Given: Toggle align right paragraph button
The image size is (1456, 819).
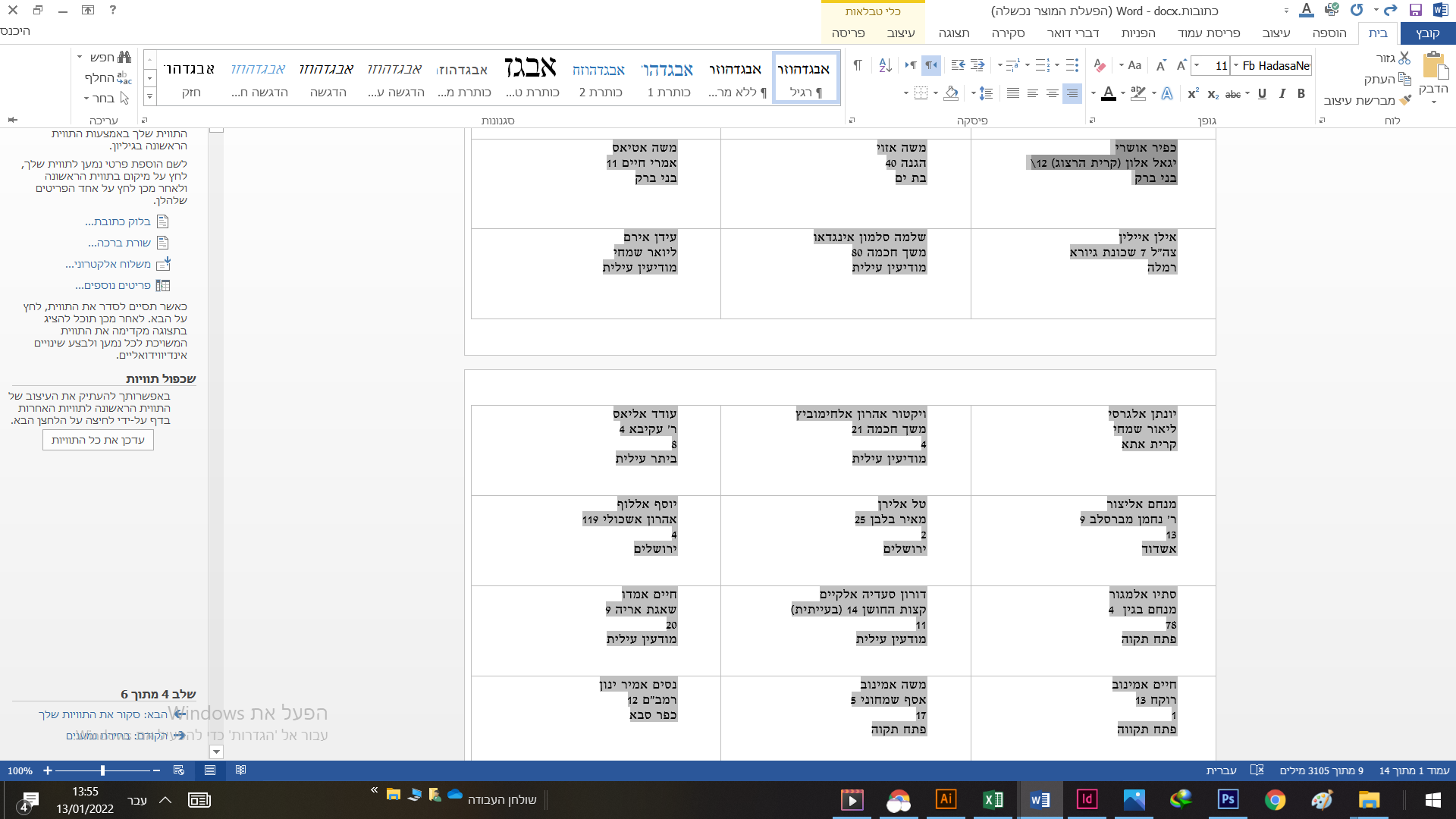Looking at the screenshot, I should tap(1072, 94).
